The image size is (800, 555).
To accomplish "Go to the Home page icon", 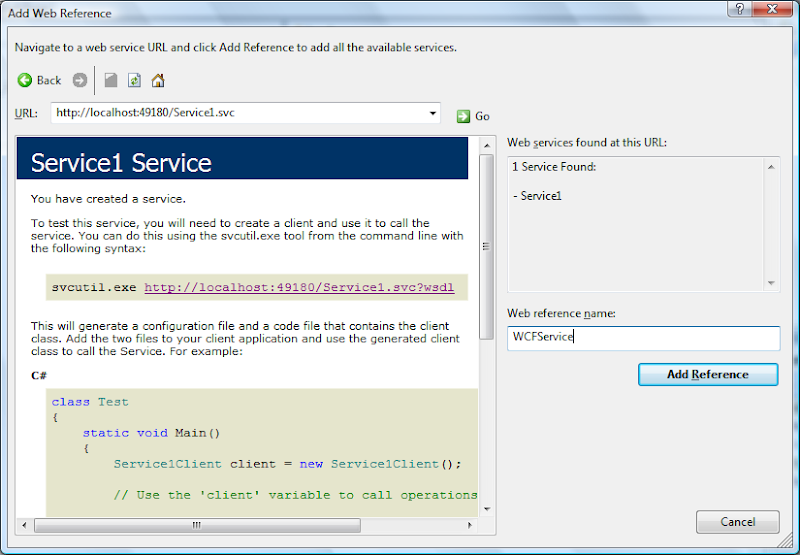I will [x=158, y=81].
